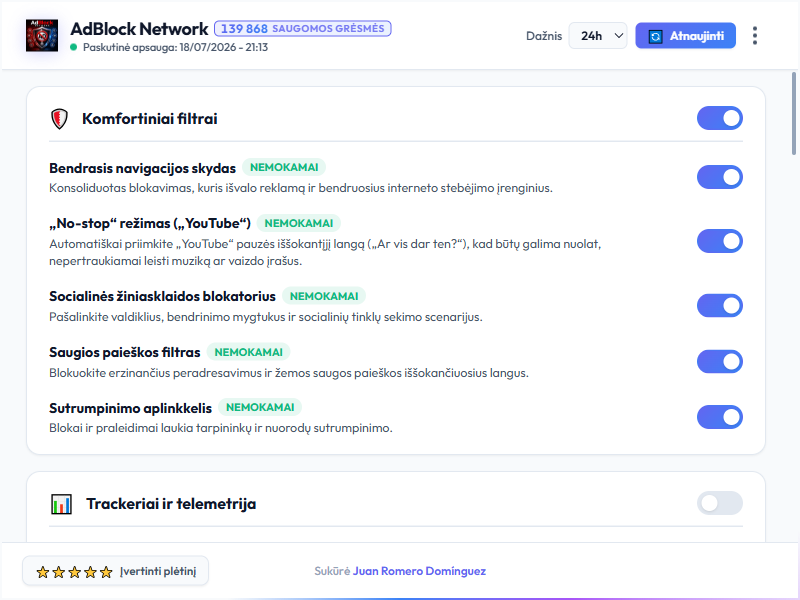The height and width of the screenshot is (600, 800).
Task: Click the Įvertinti plėtinį button
Action: 115,571
